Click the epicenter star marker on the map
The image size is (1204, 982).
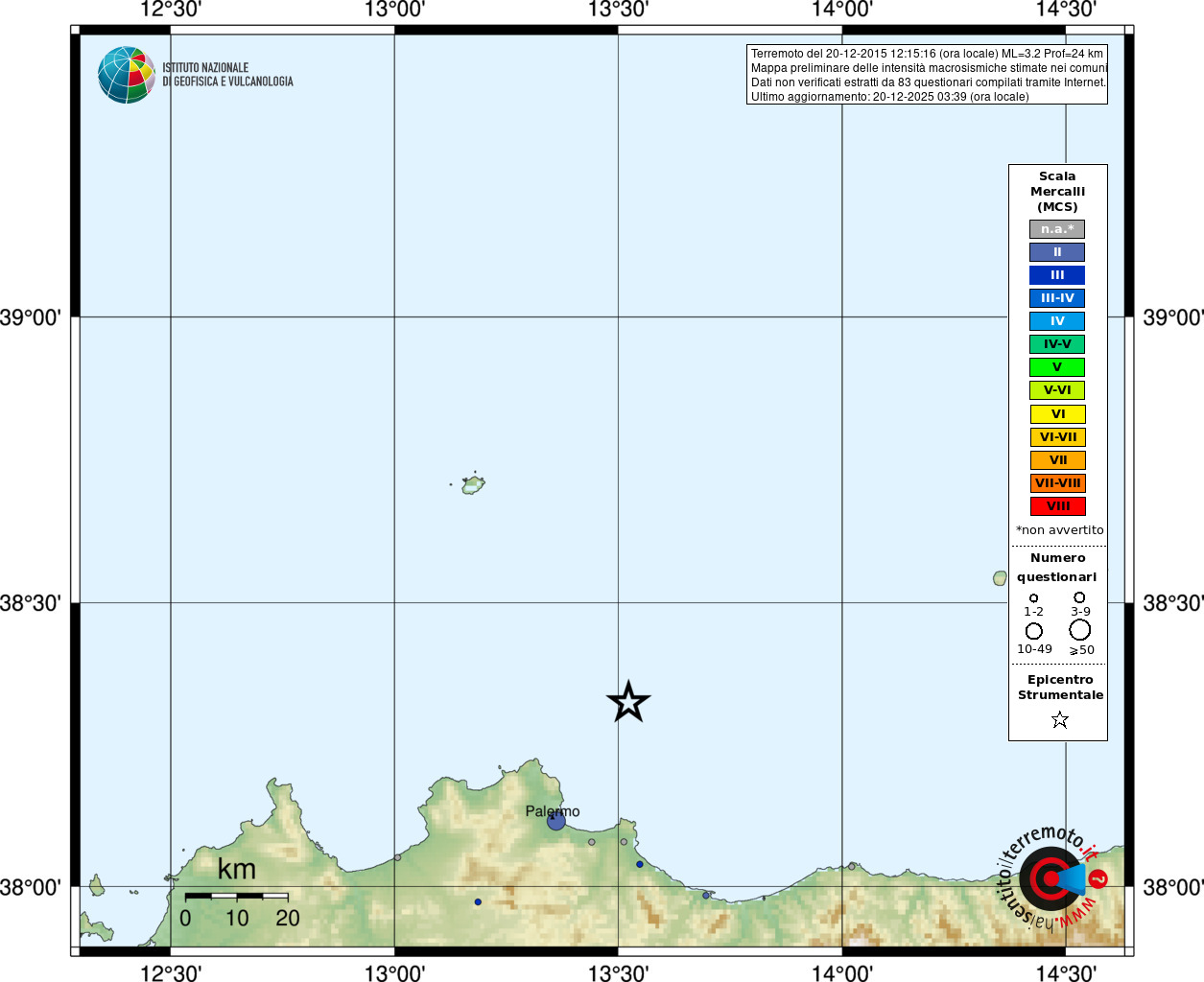point(628,702)
